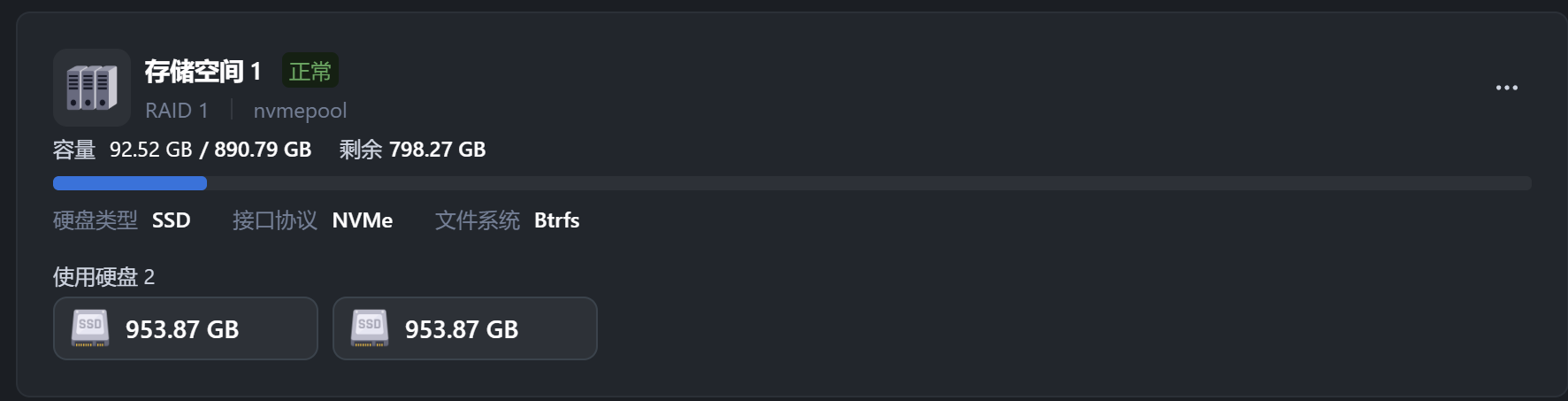Click the 剩余 798.27 GB remaining text
Image resolution: width=1568 pixels, height=401 pixels.
(x=412, y=150)
